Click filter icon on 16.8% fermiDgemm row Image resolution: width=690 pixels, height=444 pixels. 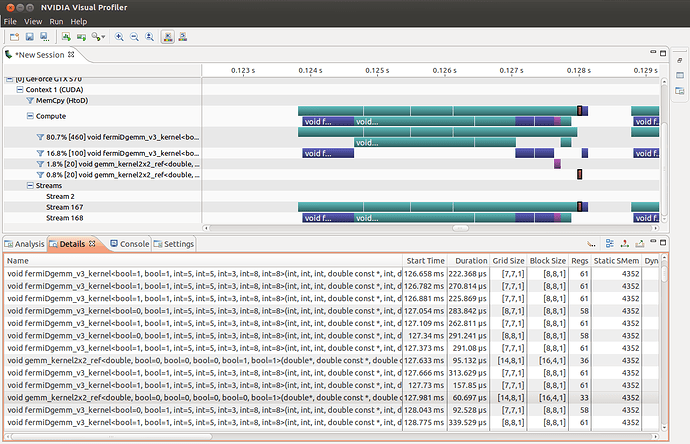click(x=40, y=153)
